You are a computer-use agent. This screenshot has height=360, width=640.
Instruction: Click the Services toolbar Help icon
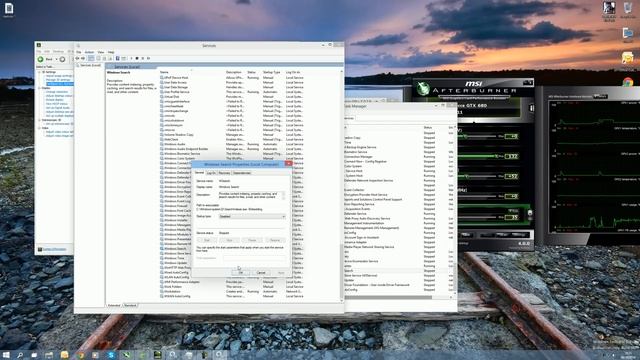pyautogui.click(x=118, y=58)
